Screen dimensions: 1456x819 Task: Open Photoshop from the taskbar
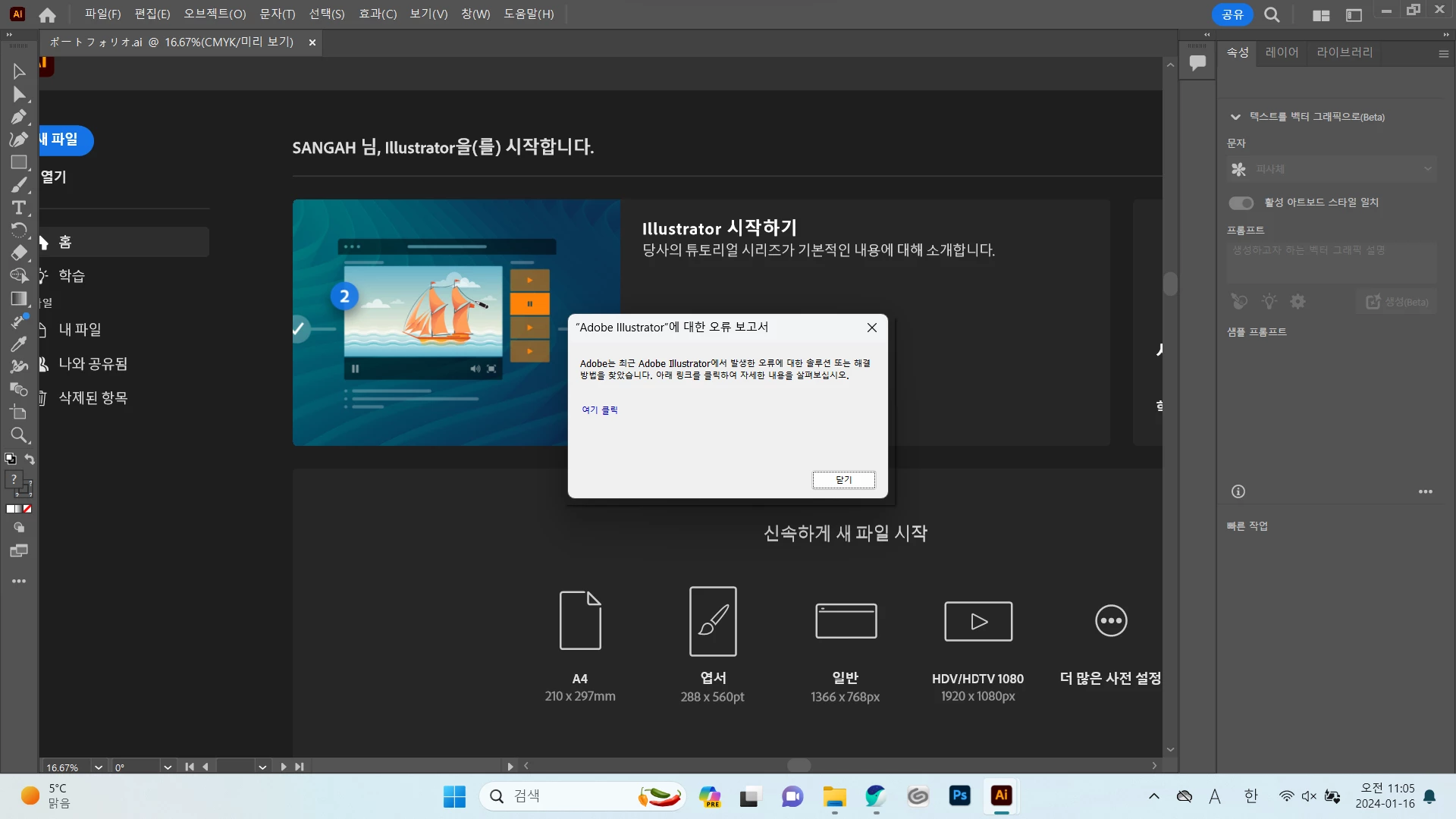pos(959,795)
